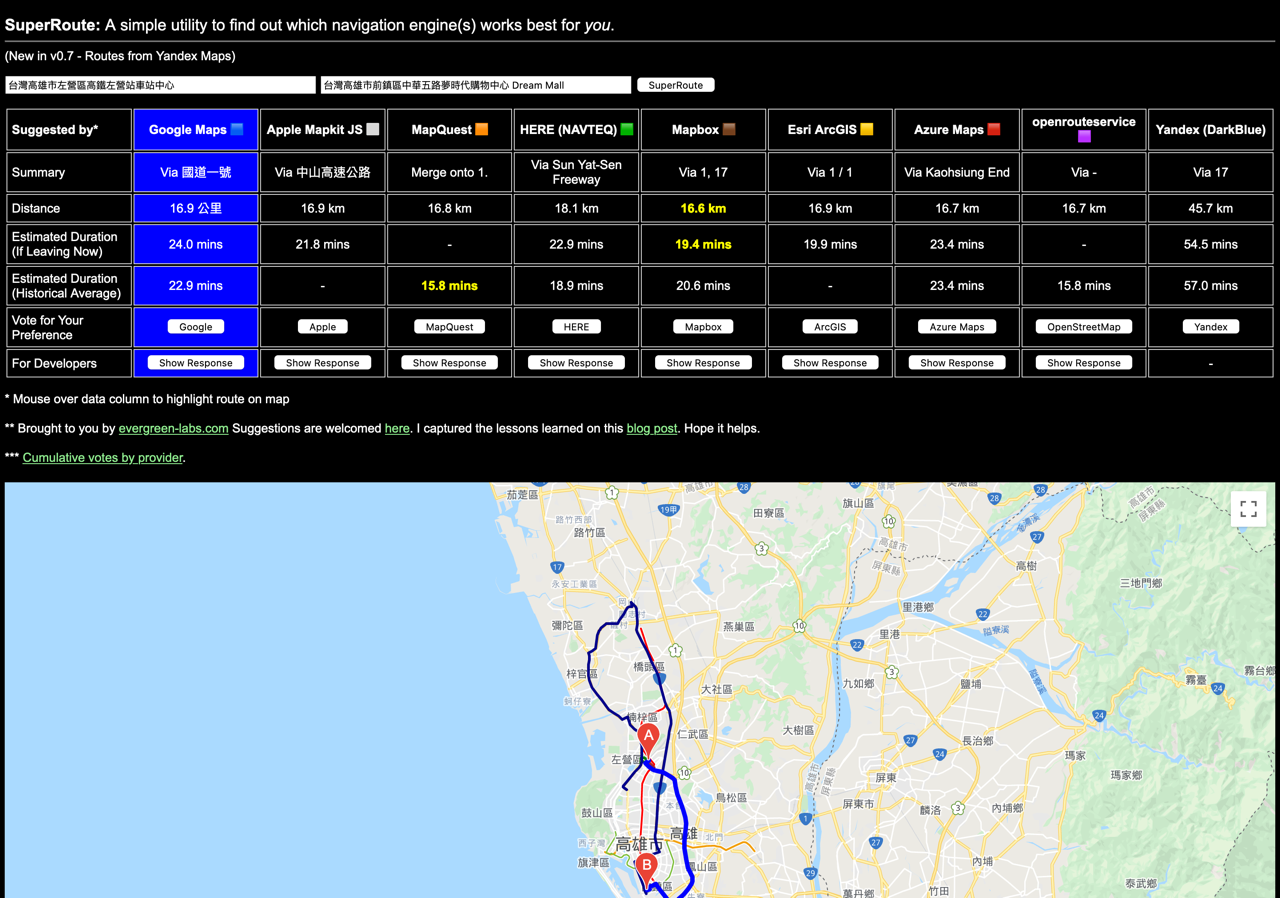This screenshot has height=898, width=1280.
Task: Click the '54.5 mins' Yandex duration cell
Action: pos(1211,244)
